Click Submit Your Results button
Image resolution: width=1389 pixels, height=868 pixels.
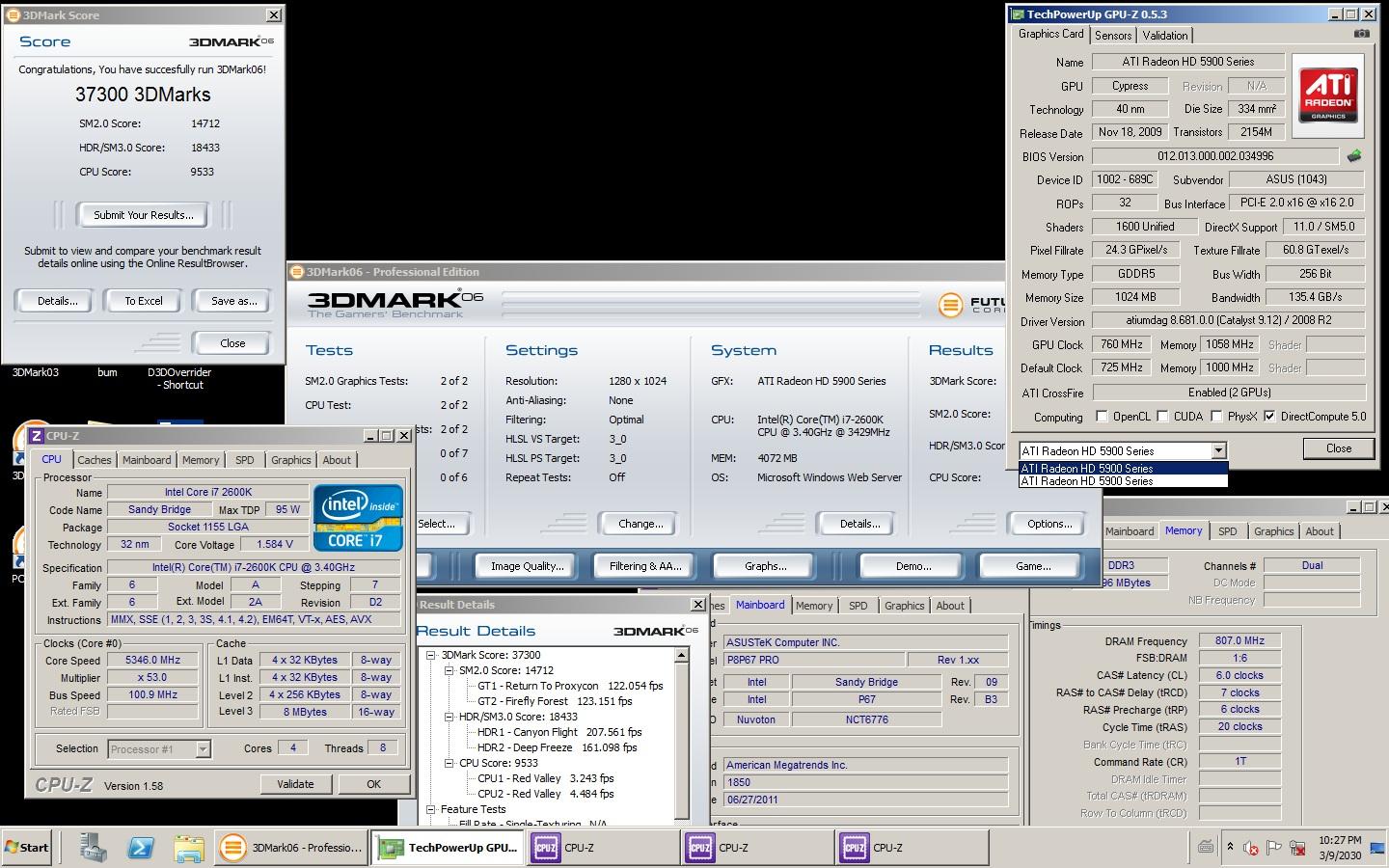144,215
